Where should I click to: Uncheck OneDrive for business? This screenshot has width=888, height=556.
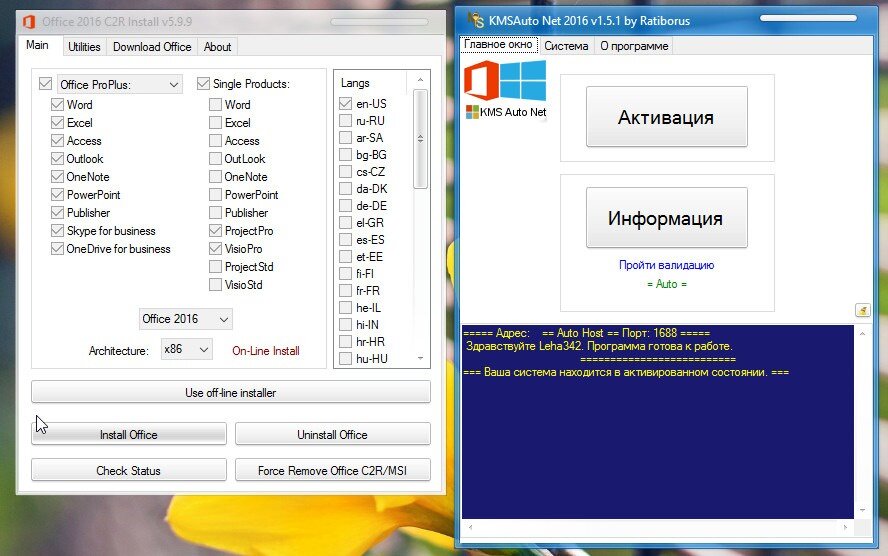[x=57, y=249]
